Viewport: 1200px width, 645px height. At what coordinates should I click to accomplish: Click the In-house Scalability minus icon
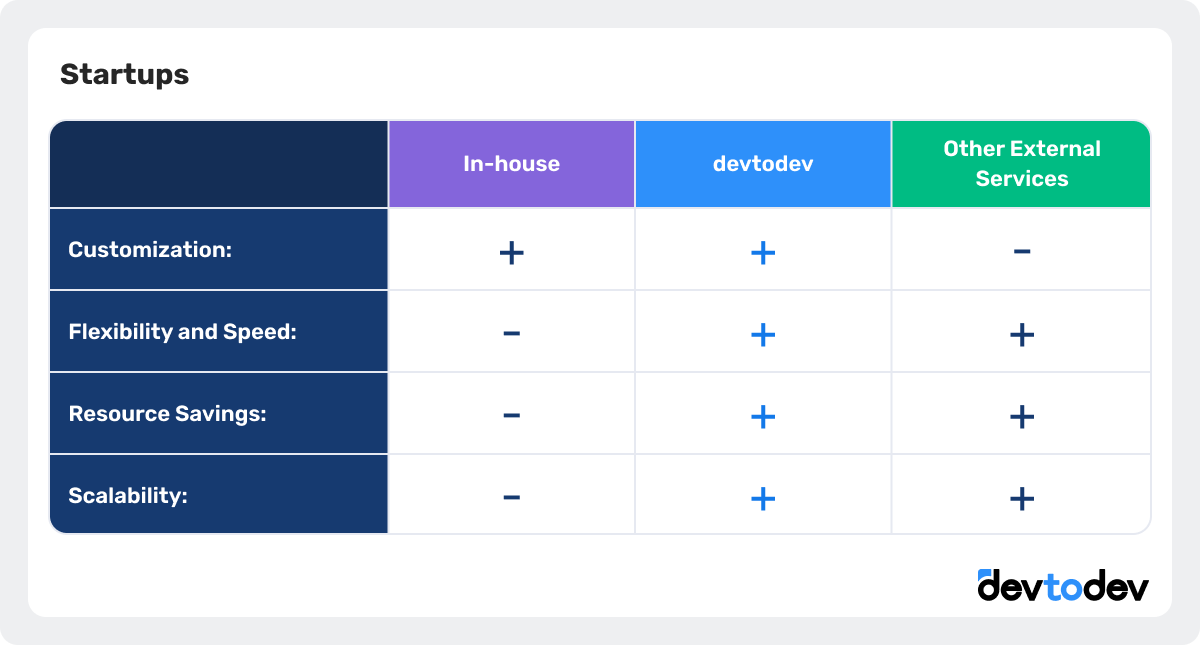point(511,497)
